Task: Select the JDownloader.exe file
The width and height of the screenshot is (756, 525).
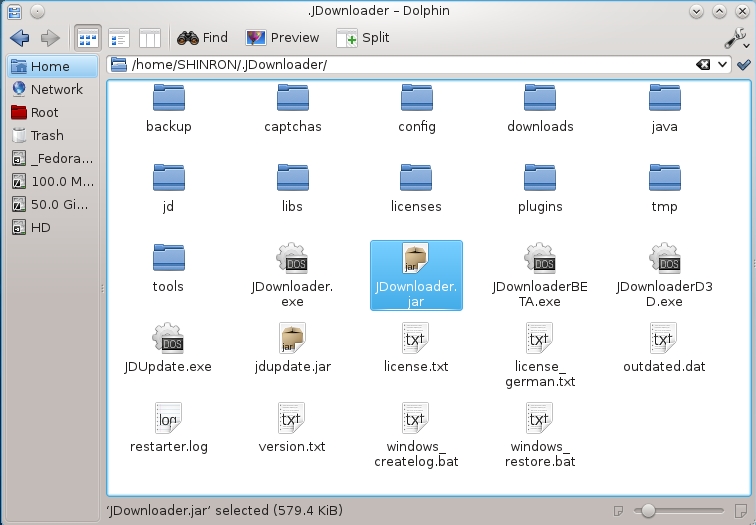Action: click(x=292, y=276)
